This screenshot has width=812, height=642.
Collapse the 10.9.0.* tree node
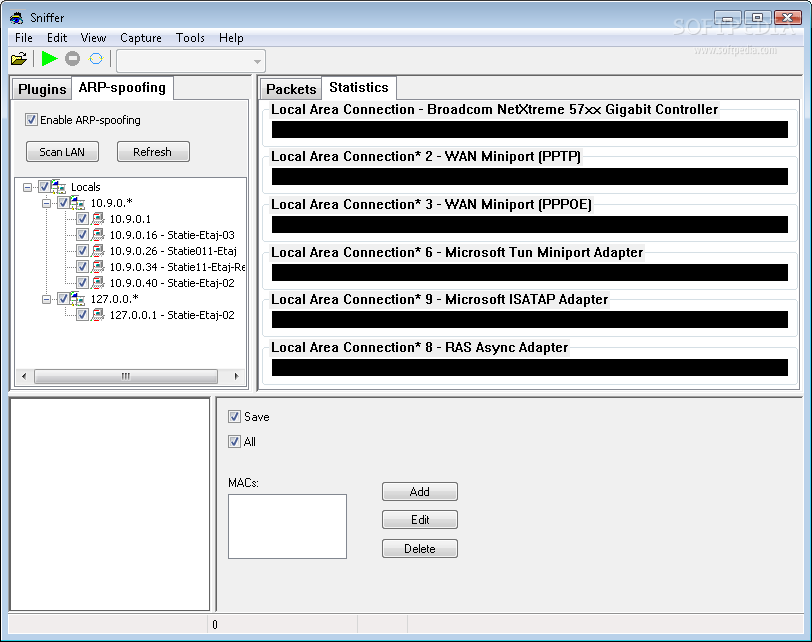pos(47,203)
